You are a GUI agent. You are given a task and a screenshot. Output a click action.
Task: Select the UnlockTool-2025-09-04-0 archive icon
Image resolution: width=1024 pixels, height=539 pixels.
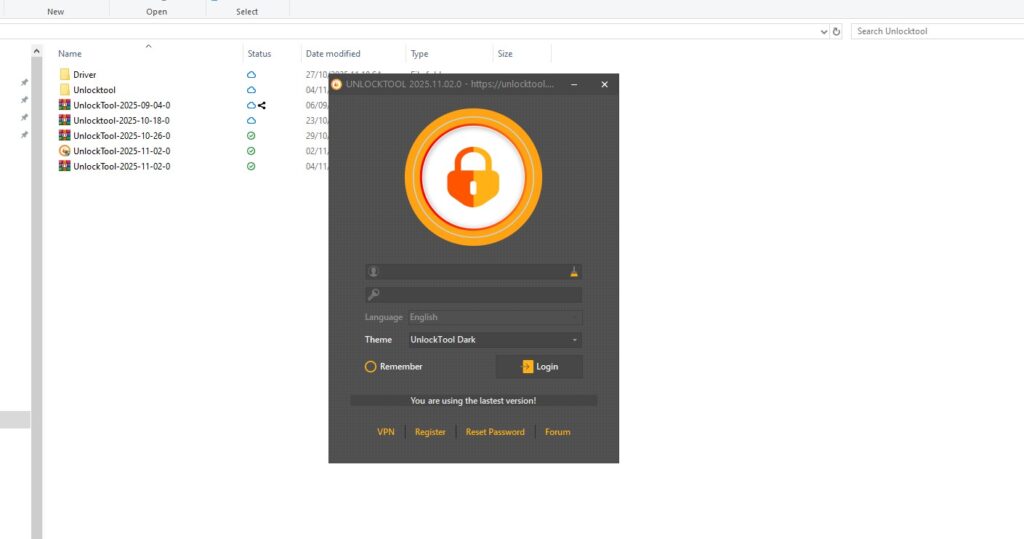tap(64, 105)
